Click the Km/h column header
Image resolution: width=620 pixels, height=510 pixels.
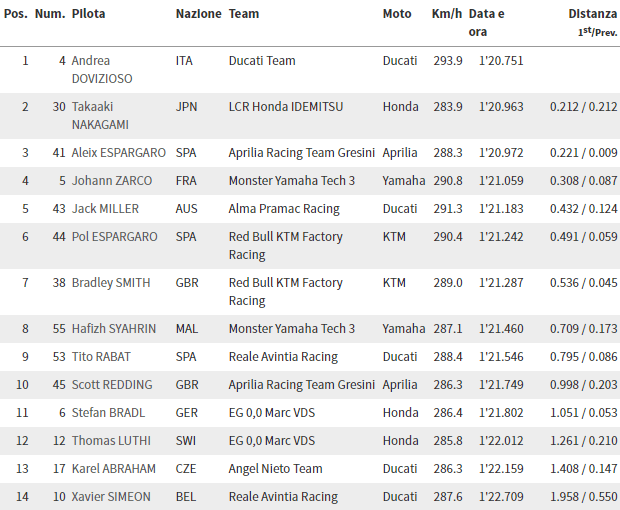446,14
